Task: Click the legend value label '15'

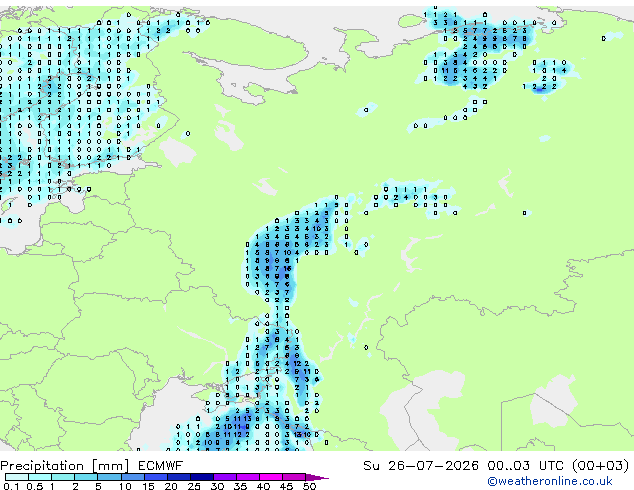Action: [148, 486]
